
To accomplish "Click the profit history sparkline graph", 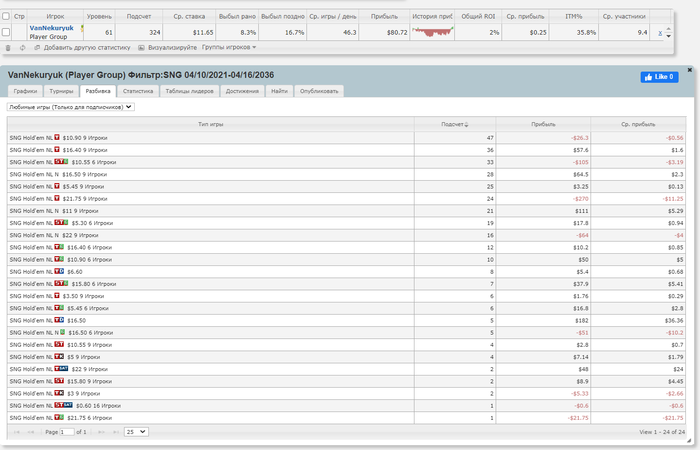I will (432, 32).
